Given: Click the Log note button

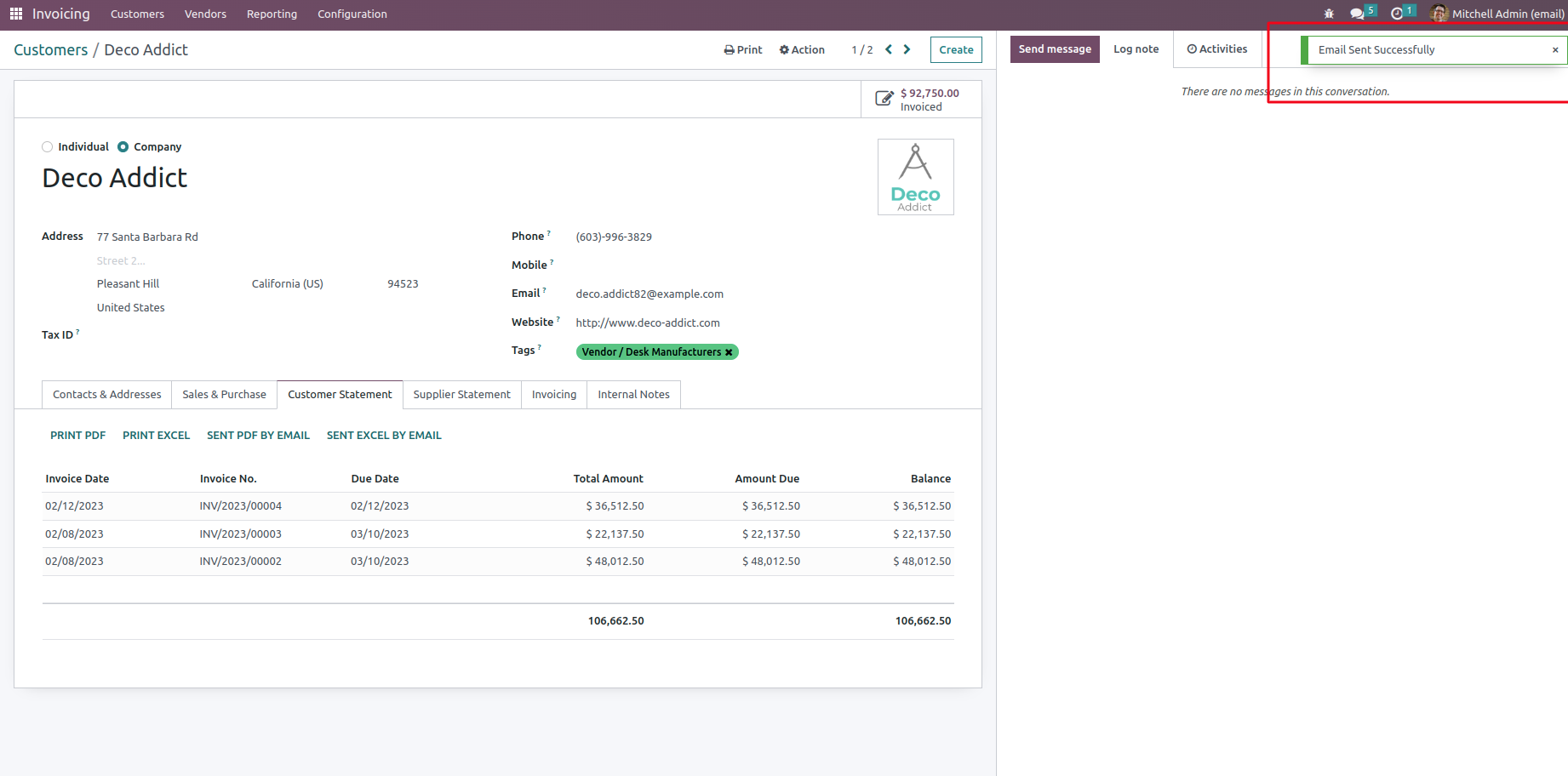Looking at the screenshot, I should (x=1136, y=49).
